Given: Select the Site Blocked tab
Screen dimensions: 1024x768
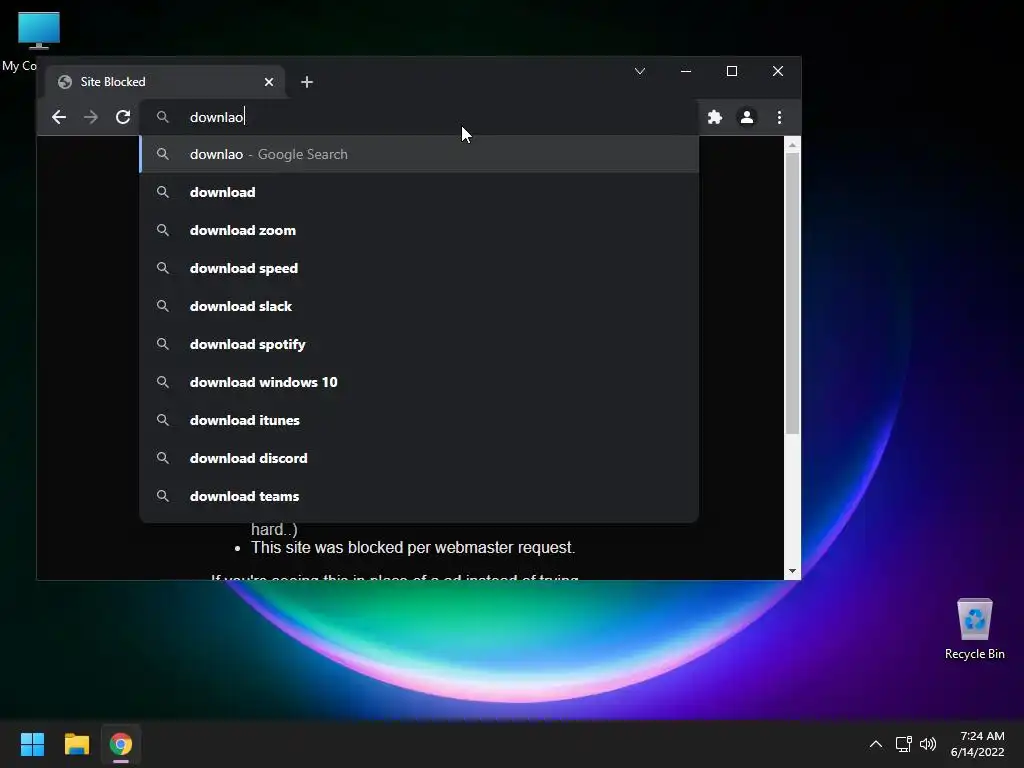Looking at the screenshot, I should click(165, 82).
